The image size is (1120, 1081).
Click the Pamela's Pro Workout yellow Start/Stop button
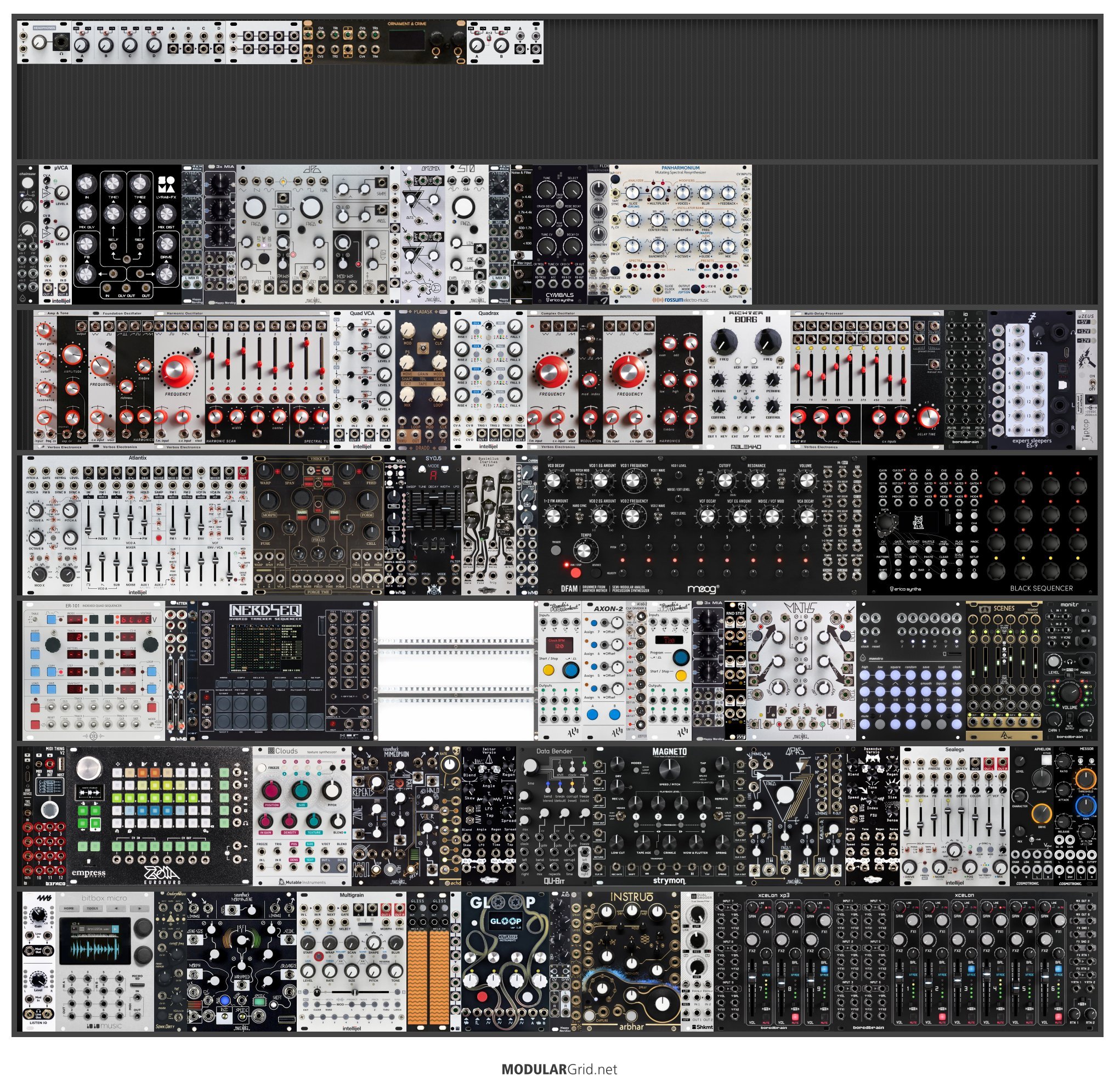click(548, 669)
